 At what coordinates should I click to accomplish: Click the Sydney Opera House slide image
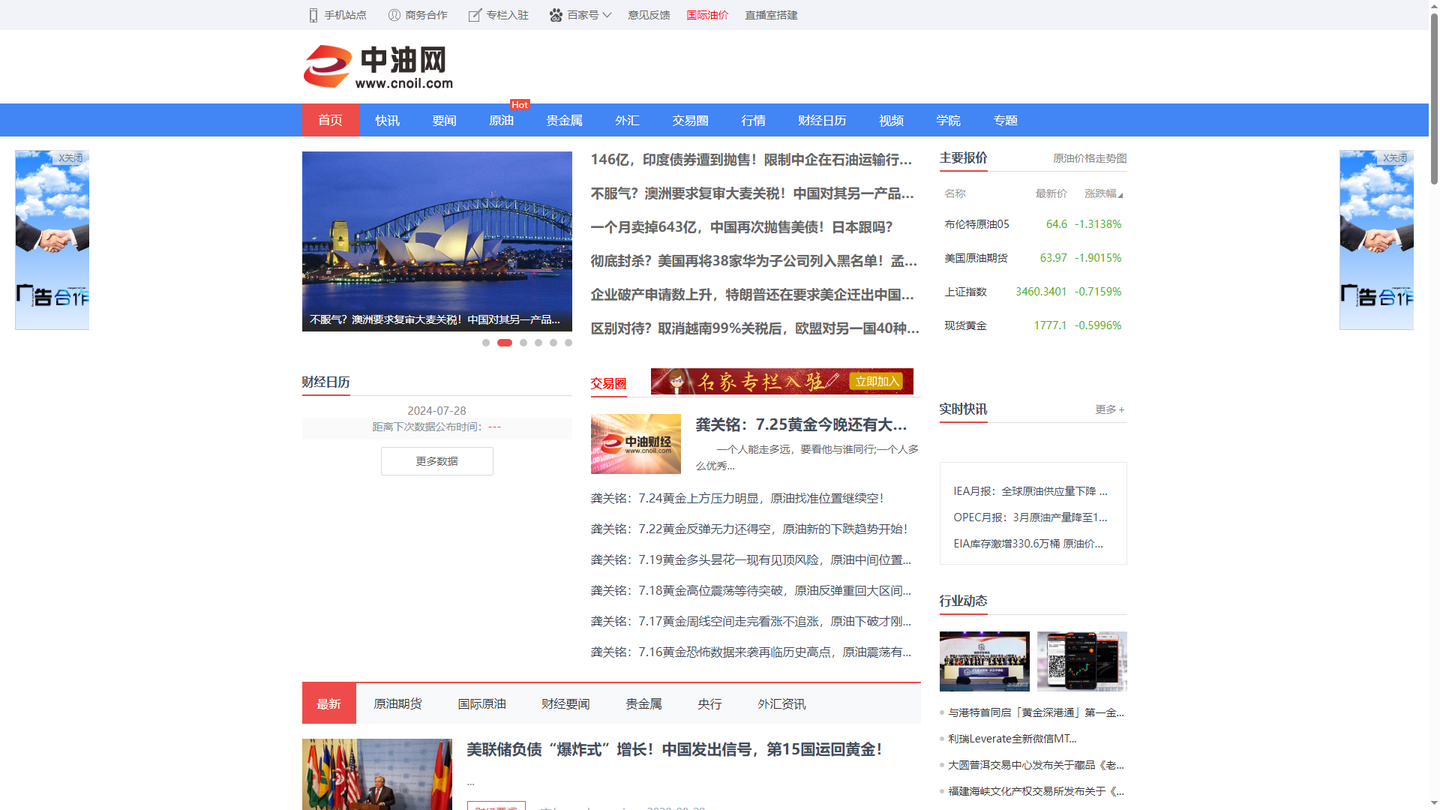pyautogui.click(x=437, y=241)
